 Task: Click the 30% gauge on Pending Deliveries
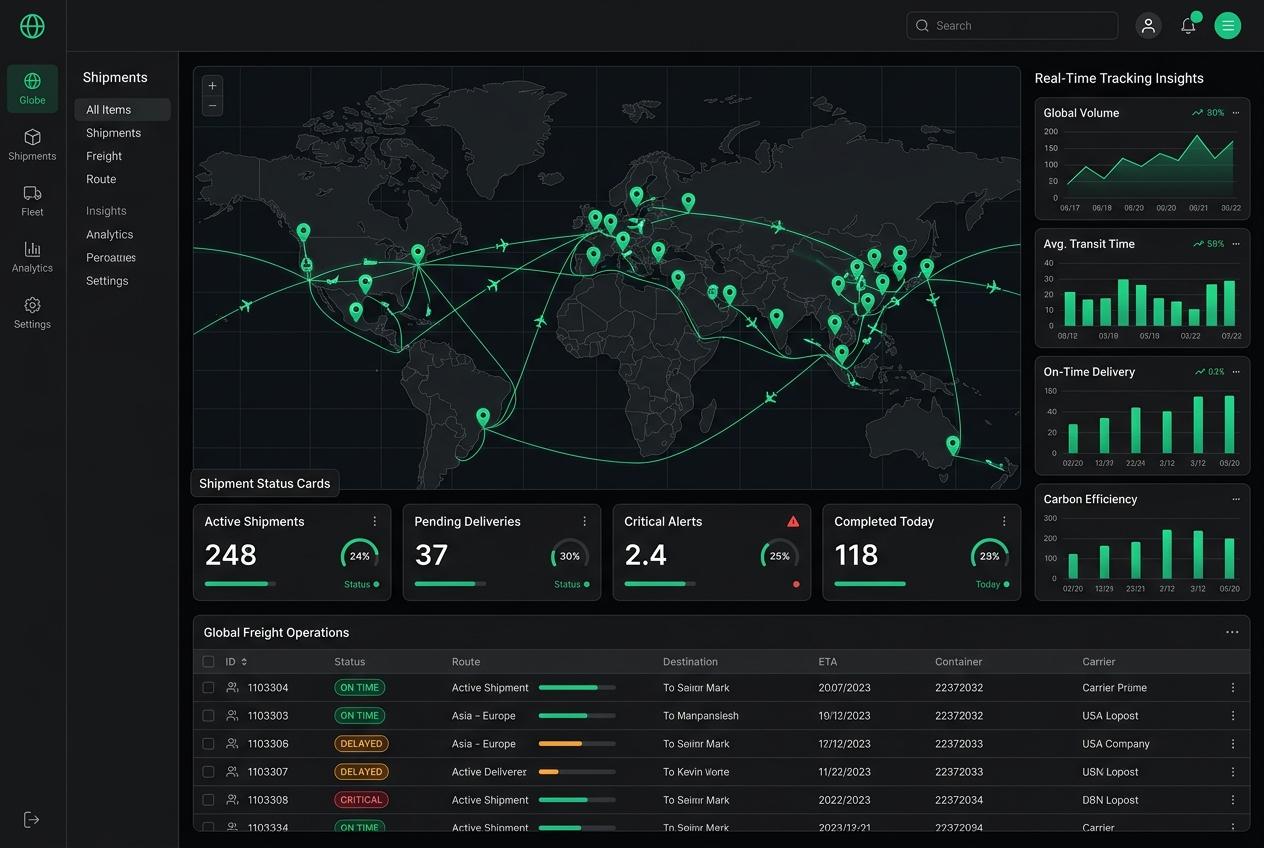[570, 556]
